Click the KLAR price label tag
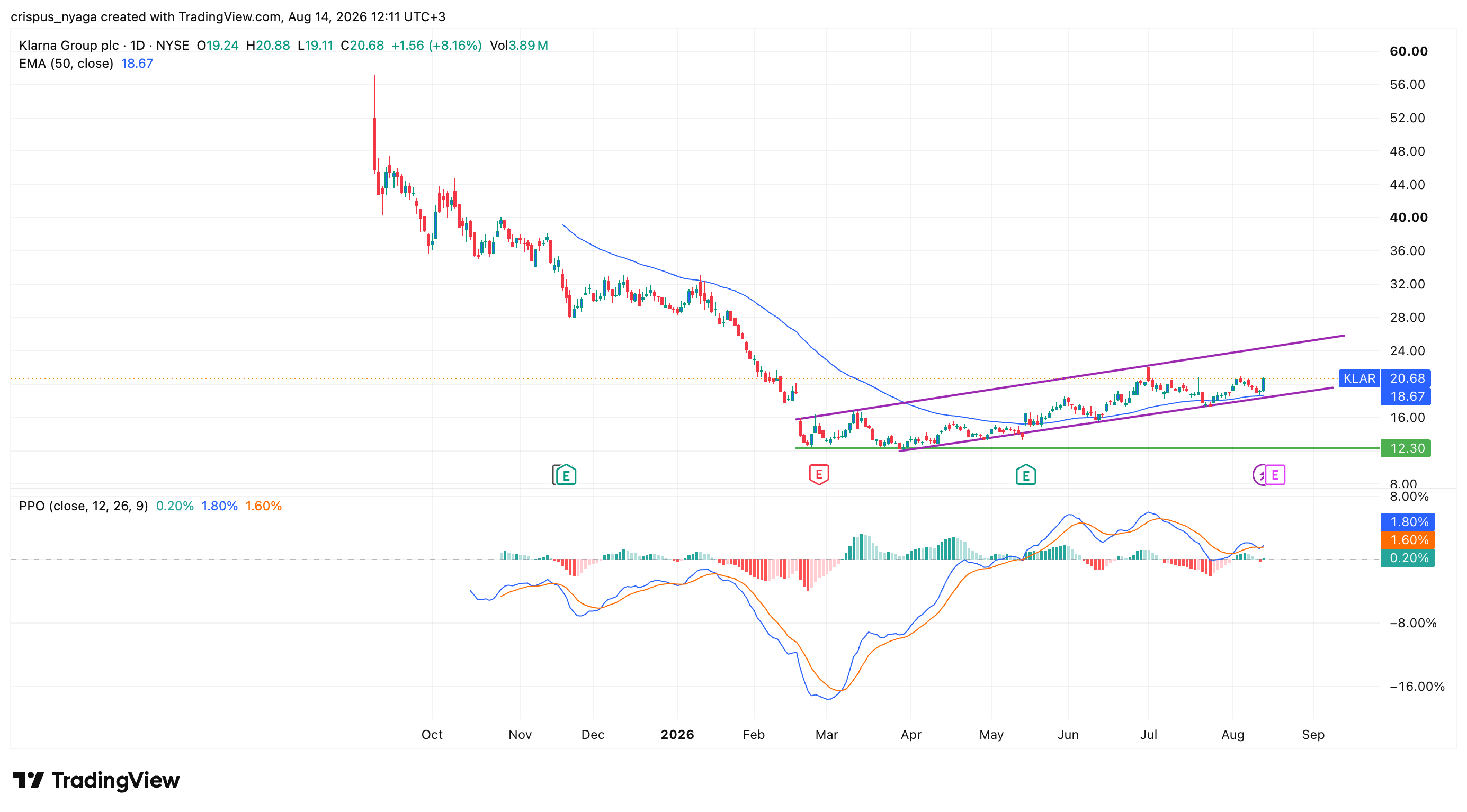 click(x=1359, y=378)
